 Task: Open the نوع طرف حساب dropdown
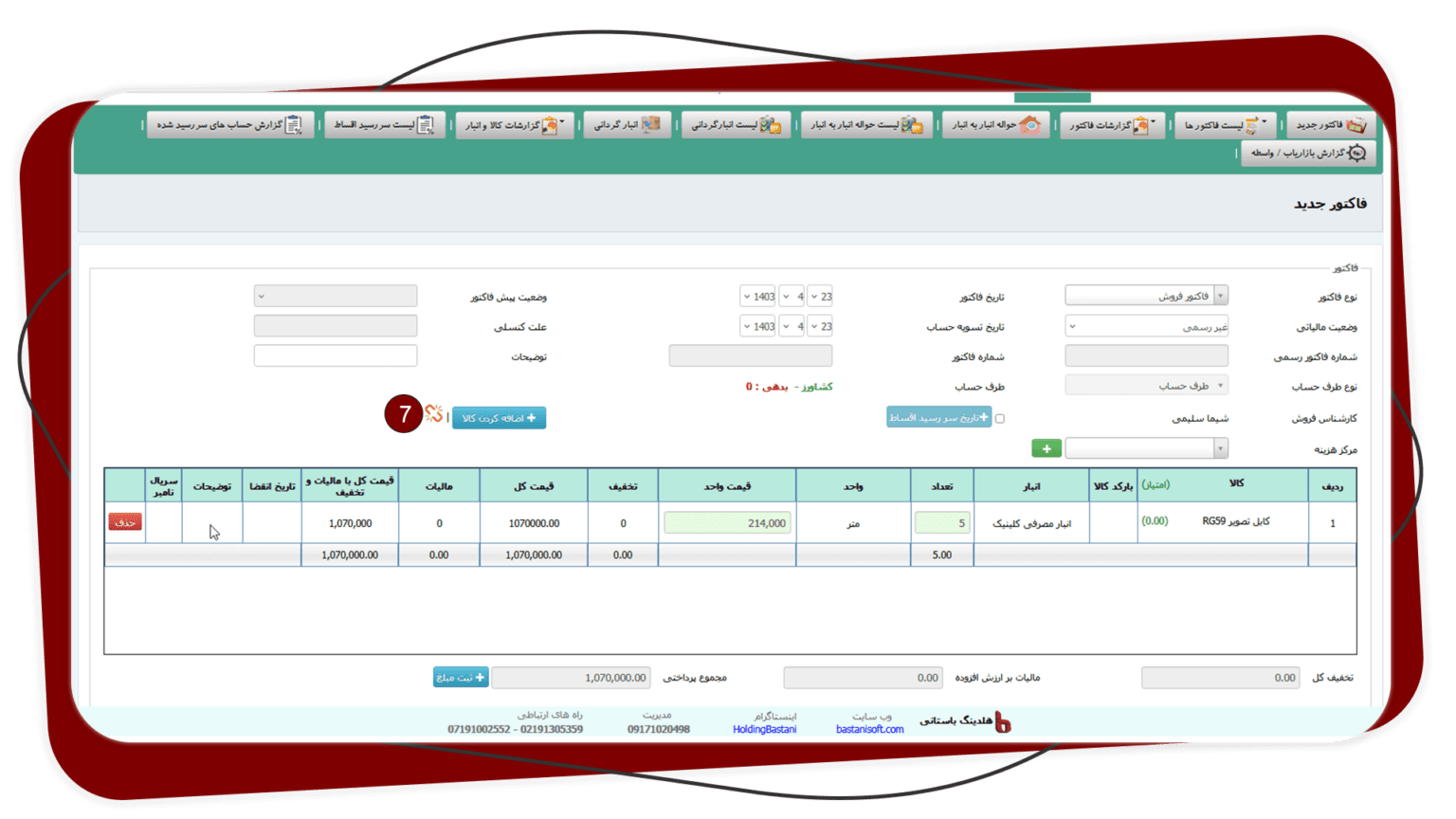click(x=1146, y=386)
